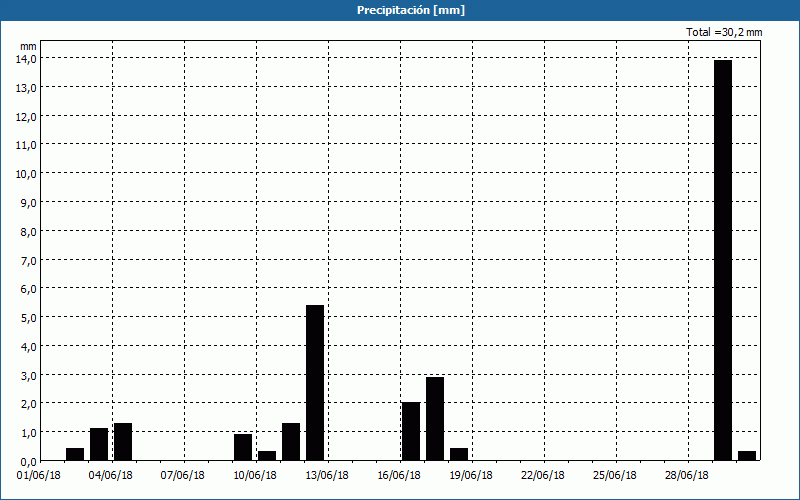Select the 10,0 y-axis label
Image resolution: width=800 pixels, height=500 pixels.
(27, 174)
